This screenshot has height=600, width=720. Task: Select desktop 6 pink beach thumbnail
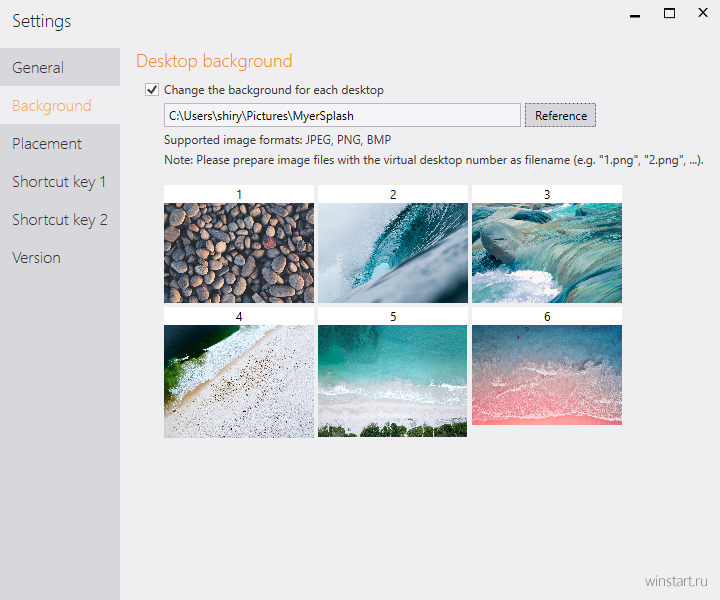click(x=547, y=375)
